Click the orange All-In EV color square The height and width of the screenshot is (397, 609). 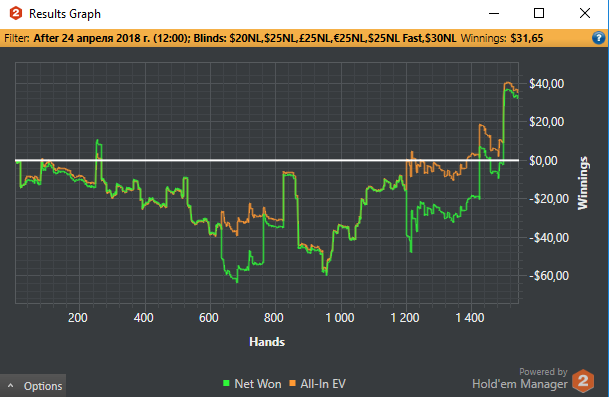click(292, 383)
